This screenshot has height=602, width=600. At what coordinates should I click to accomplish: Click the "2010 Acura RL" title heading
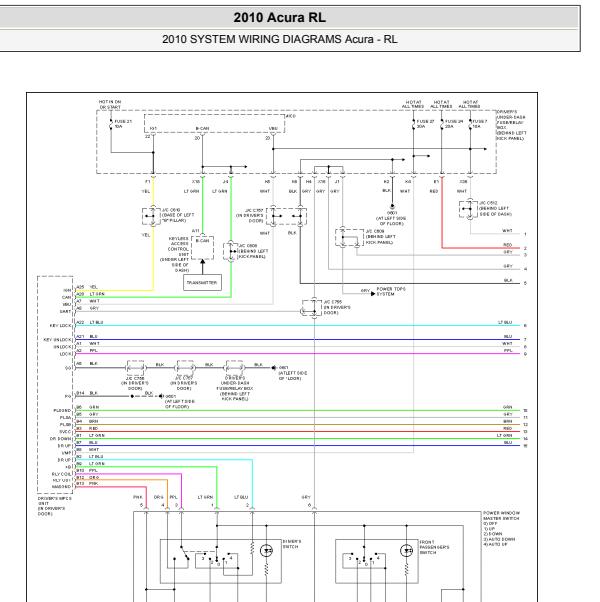coord(279,17)
